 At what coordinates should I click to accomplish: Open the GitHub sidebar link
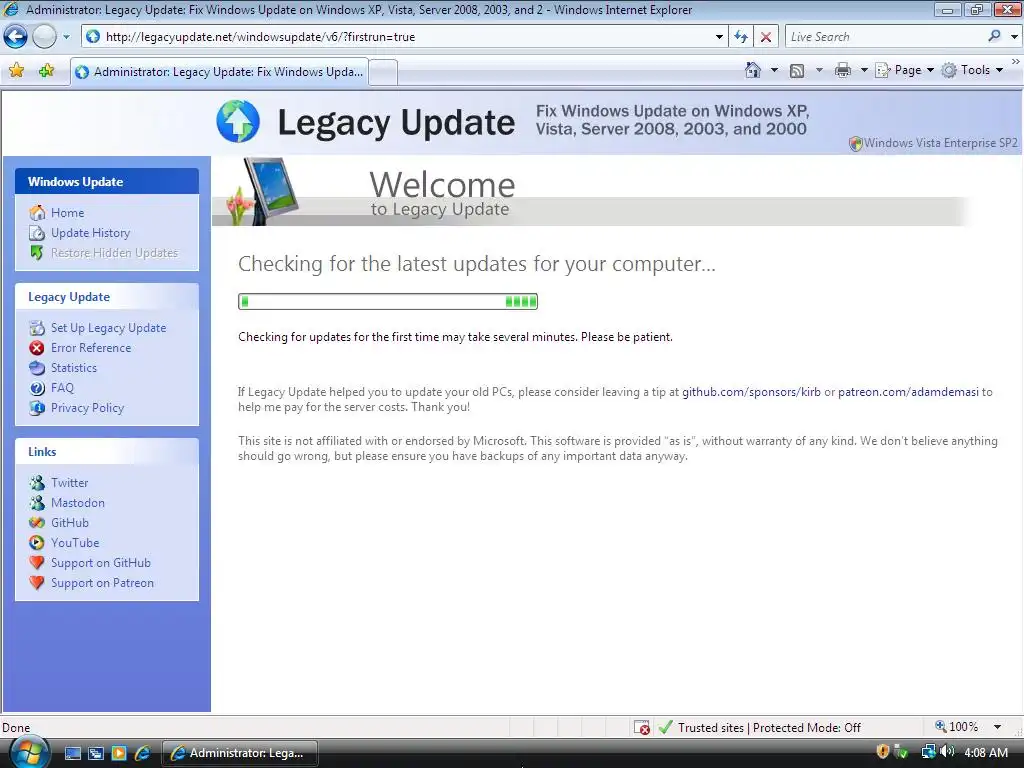pyautogui.click(x=70, y=523)
